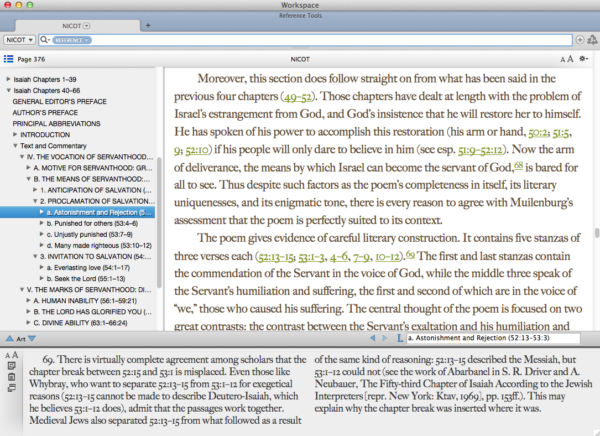600x436 pixels.
Task: Follow the 52:13–15 scripture link
Action: point(276,256)
